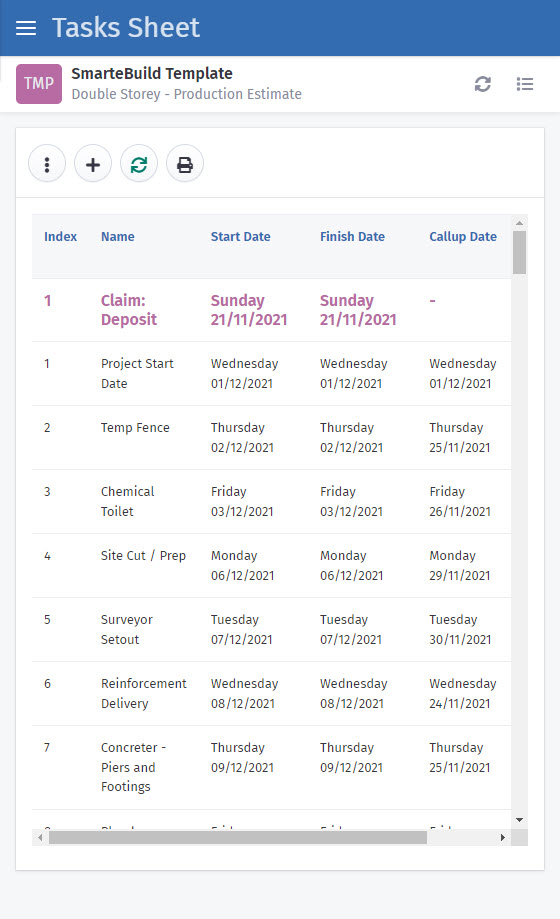The width and height of the screenshot is (560, 919).
Task: Print the tasks sheet
Action: pyautogui.click(x=185, y=165)
